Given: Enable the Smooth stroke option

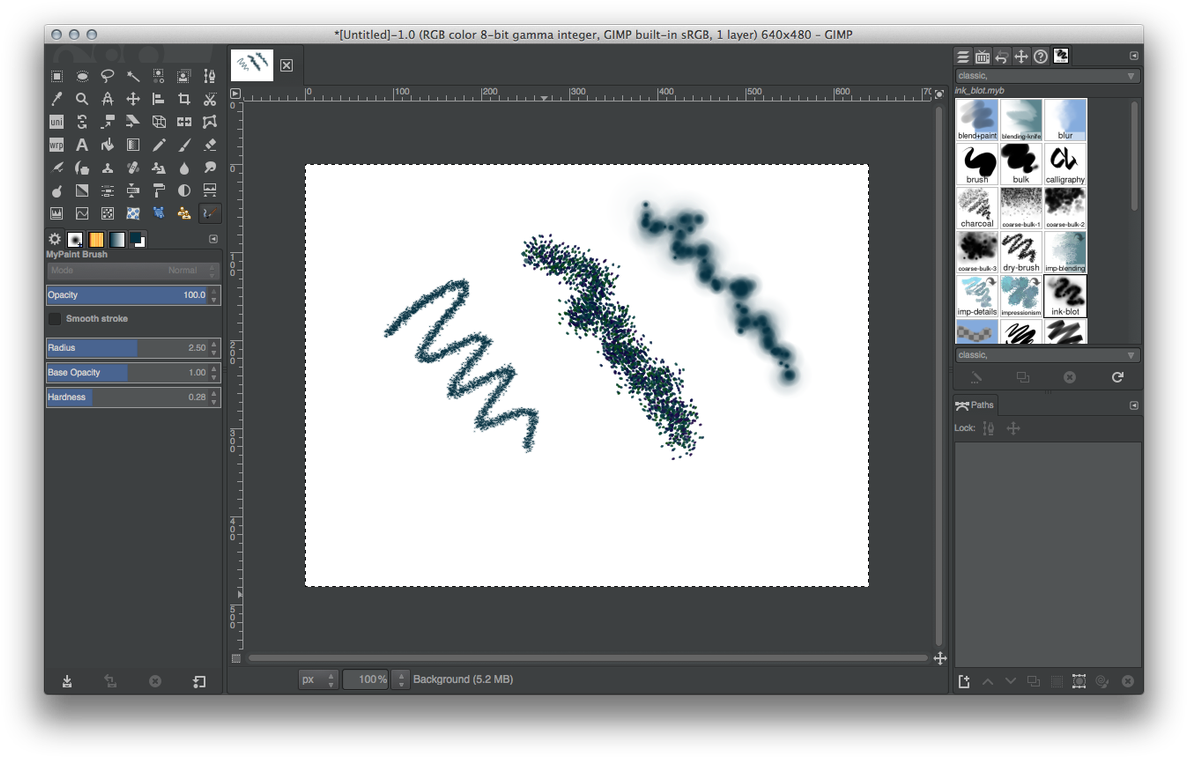Looking at the screenshot, I should 55,318.
